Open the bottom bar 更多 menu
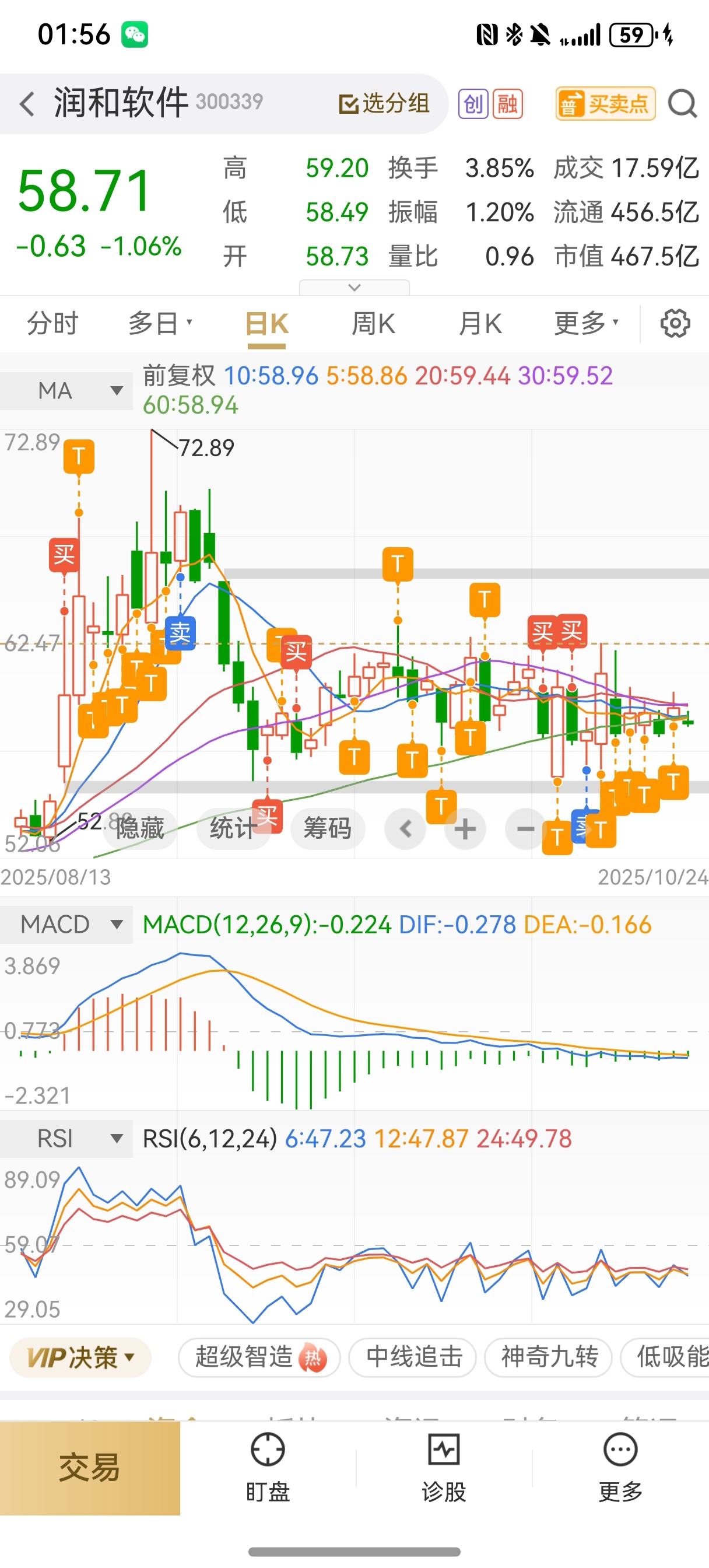Screen dimensions: 709x1568 [620, 1468]
